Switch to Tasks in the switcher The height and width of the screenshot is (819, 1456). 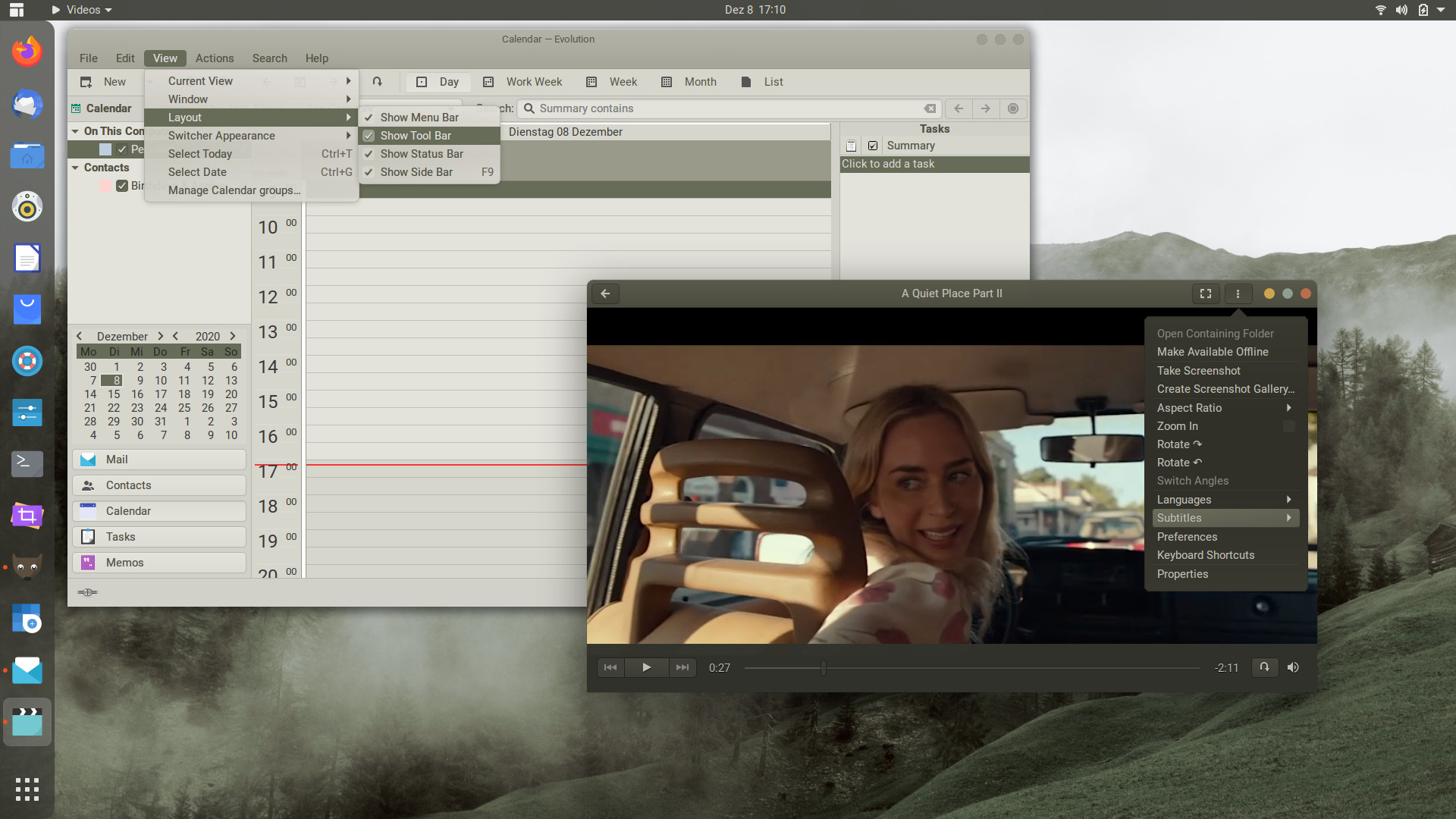tap(159, 537)
